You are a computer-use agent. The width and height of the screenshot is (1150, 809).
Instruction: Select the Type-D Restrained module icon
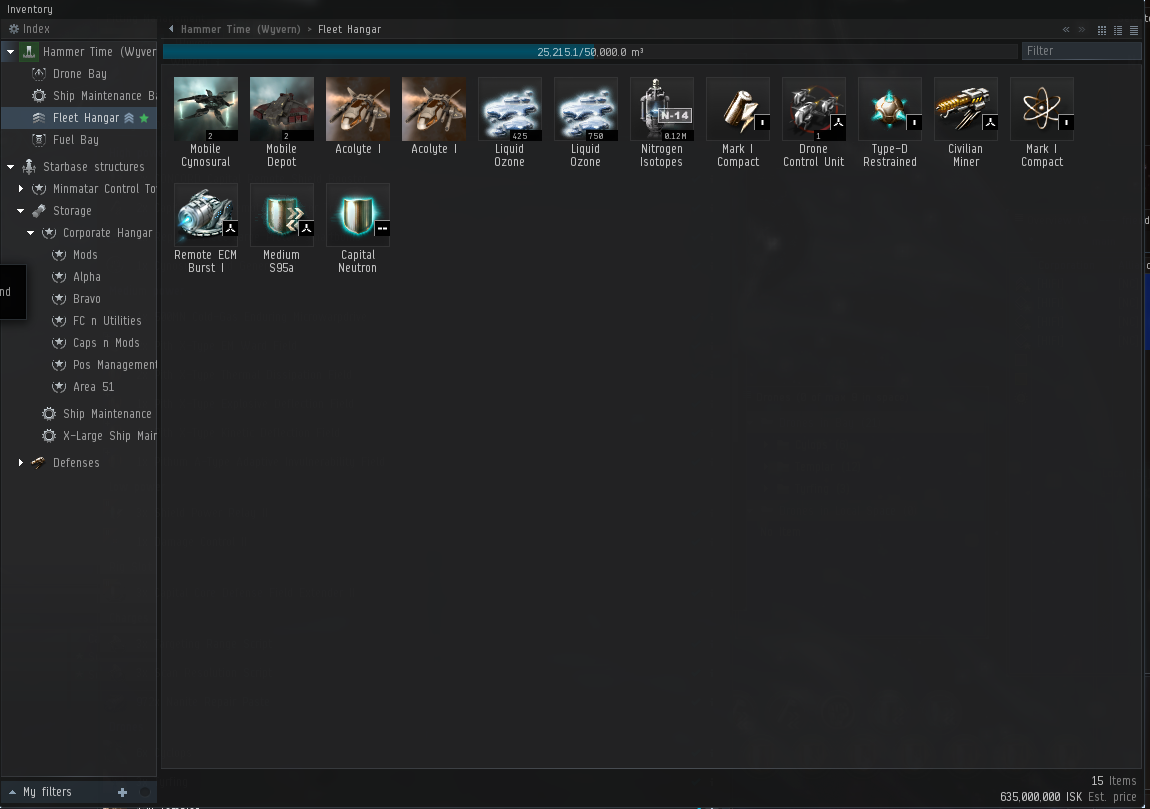(890, 109)
